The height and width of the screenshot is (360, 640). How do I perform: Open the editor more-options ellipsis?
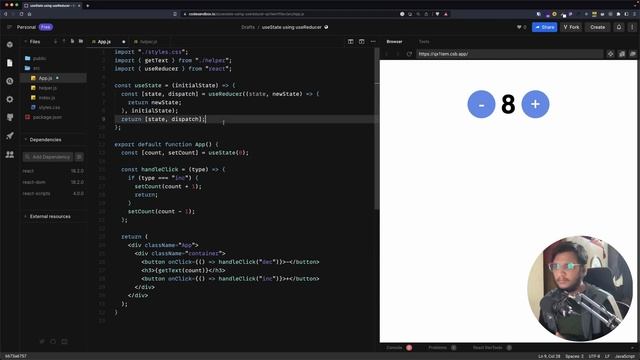373,42
